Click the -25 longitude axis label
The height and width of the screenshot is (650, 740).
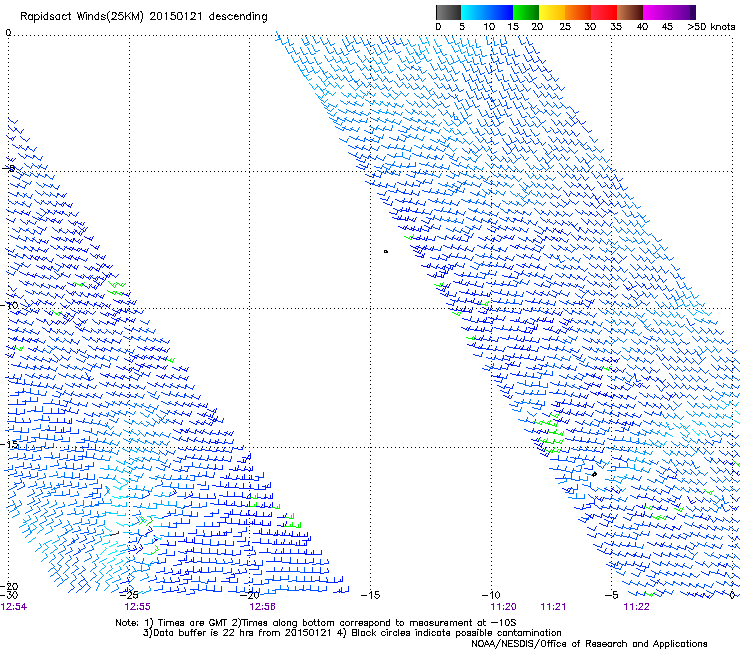coord(129,595)
